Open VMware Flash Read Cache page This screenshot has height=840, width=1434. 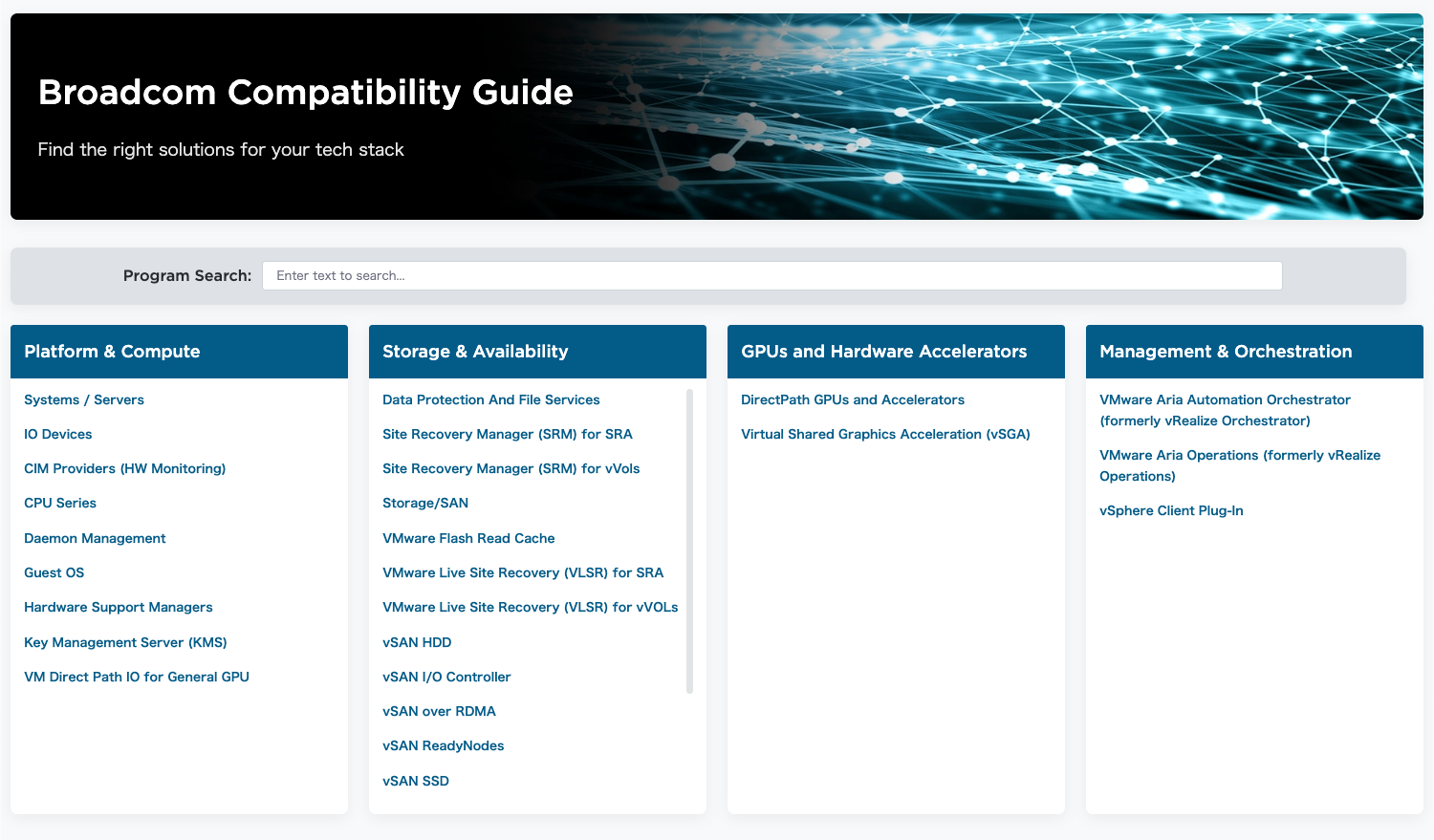tap(468, 538)
